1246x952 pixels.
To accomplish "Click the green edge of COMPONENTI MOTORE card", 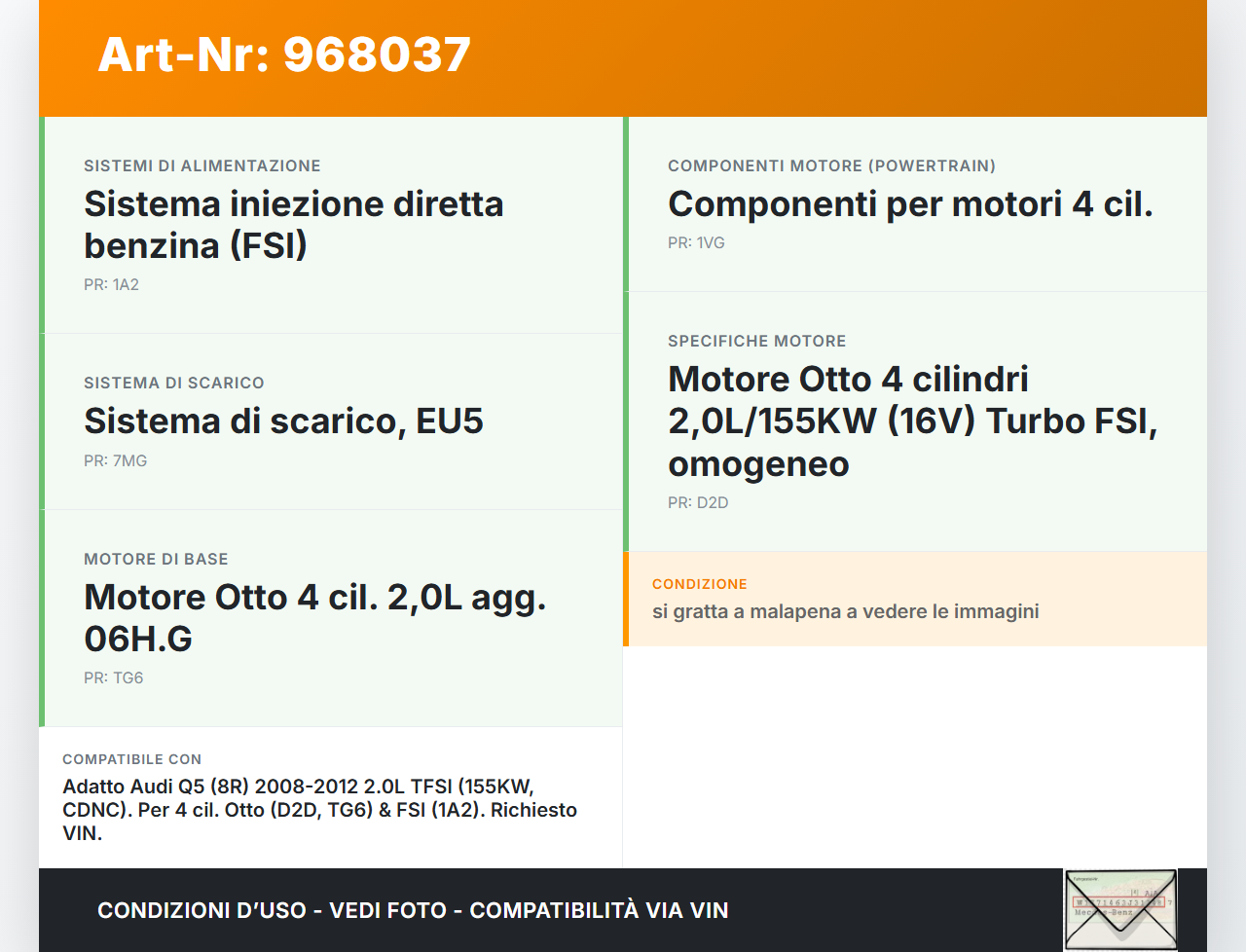I will pyautogui.click(x=626, y=203).
